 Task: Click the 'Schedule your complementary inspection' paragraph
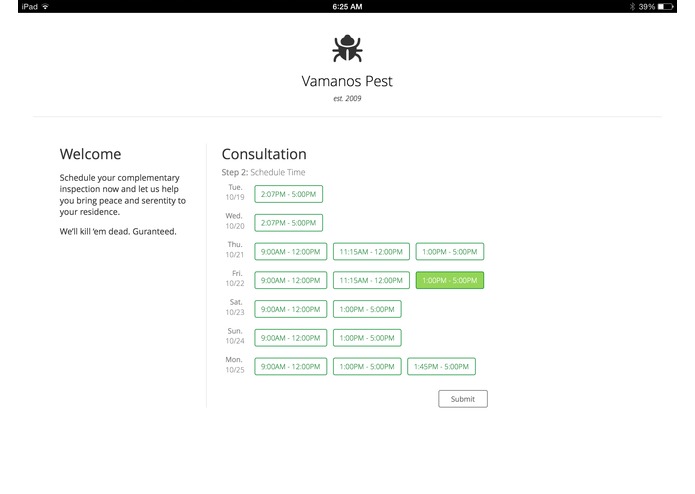(x=123, y=195)
